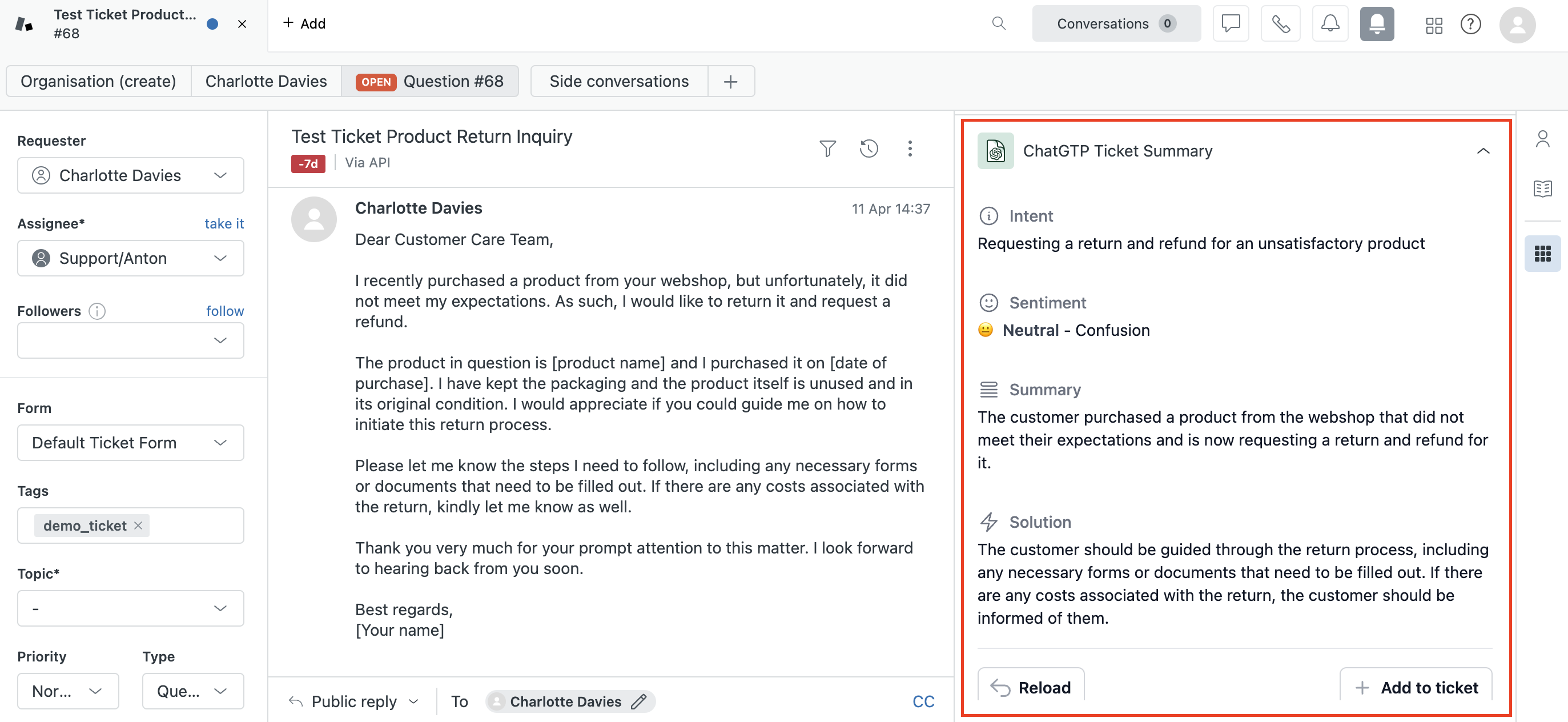Screen dimensions: 1568x722
Task: Click the Zendesk logo icon
Action: (x=24, y=25)
